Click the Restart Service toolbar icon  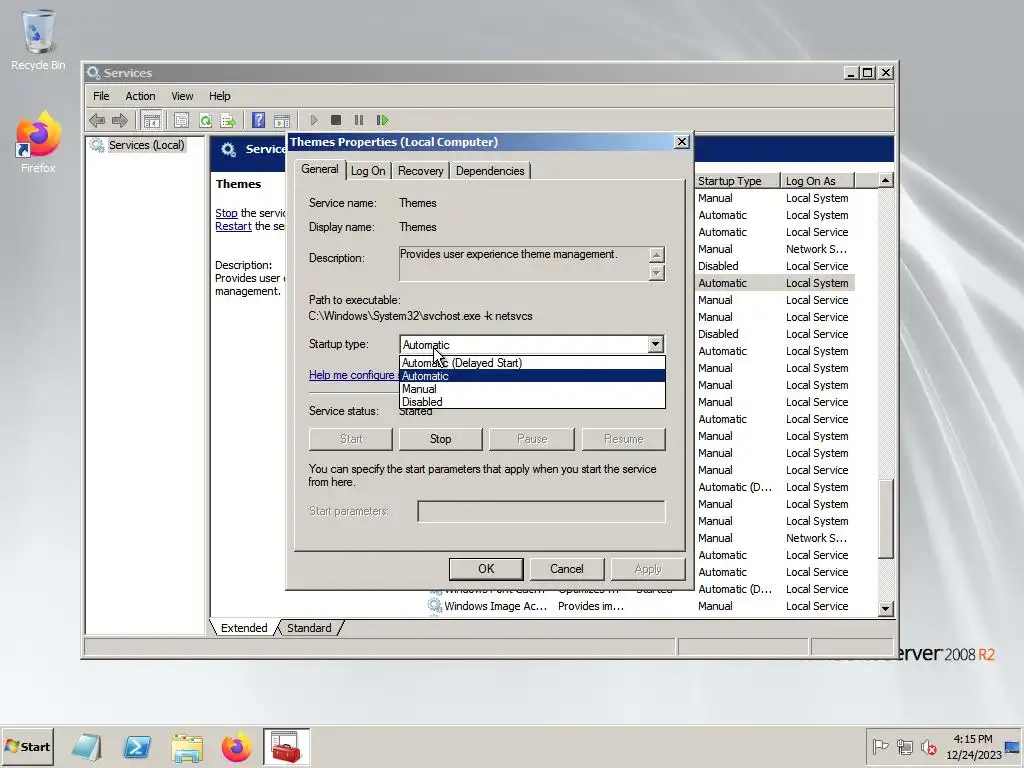point(383,120)
